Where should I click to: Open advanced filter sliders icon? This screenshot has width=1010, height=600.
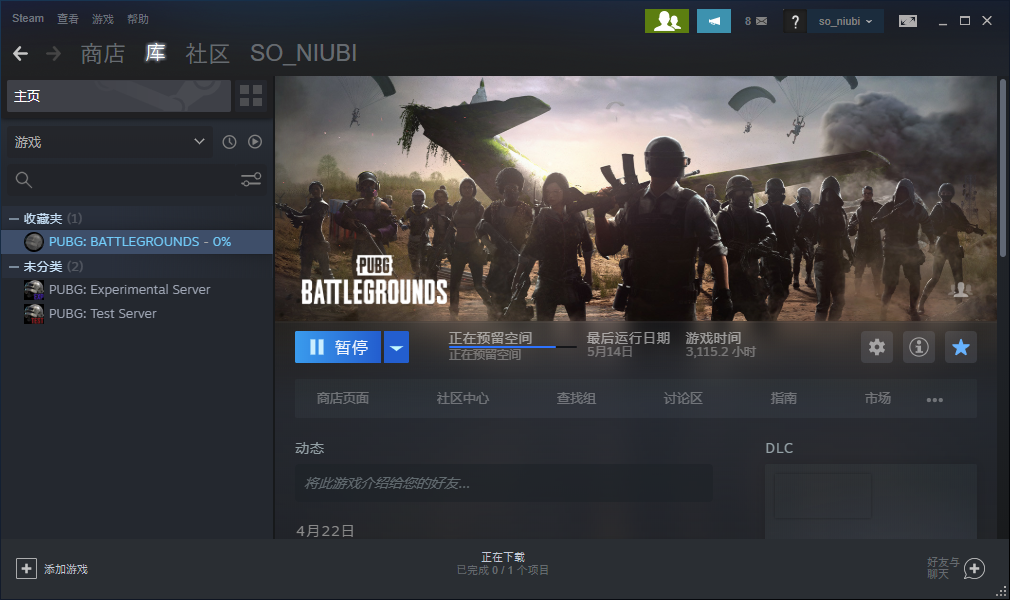(251, 180)
